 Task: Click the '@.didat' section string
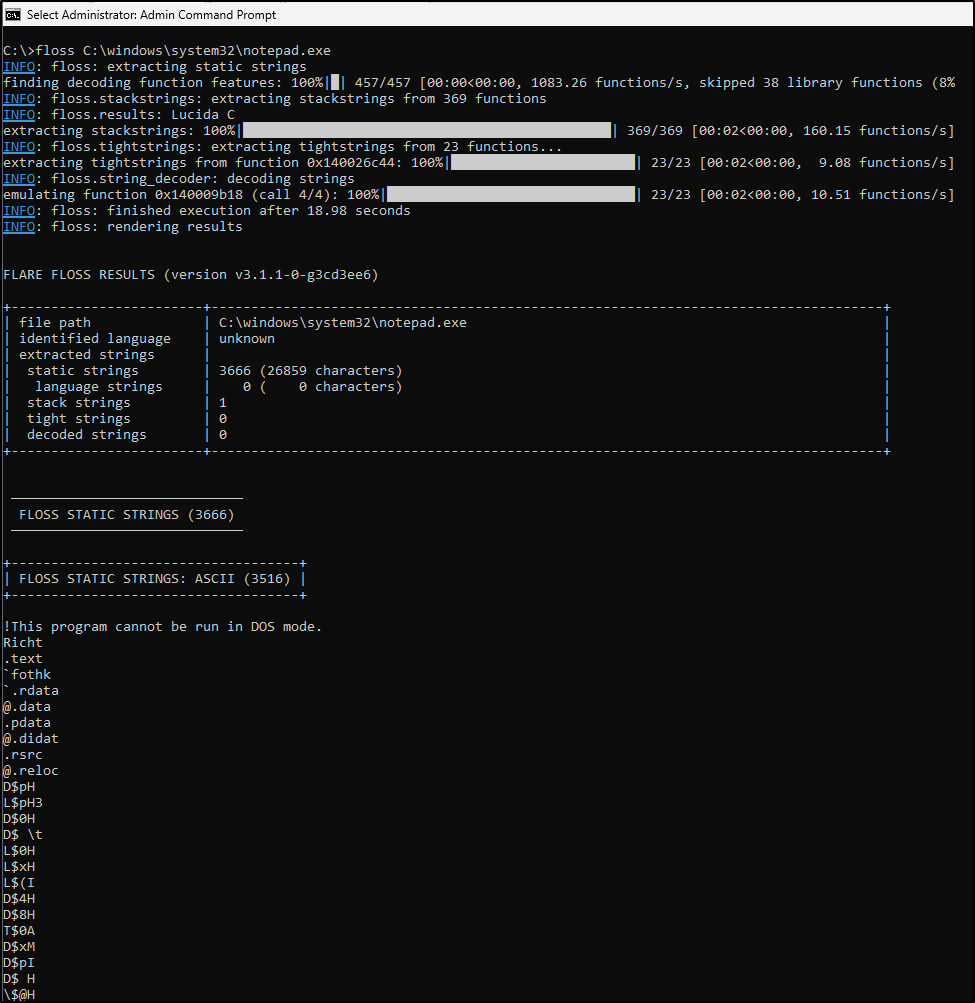[31, 738]
